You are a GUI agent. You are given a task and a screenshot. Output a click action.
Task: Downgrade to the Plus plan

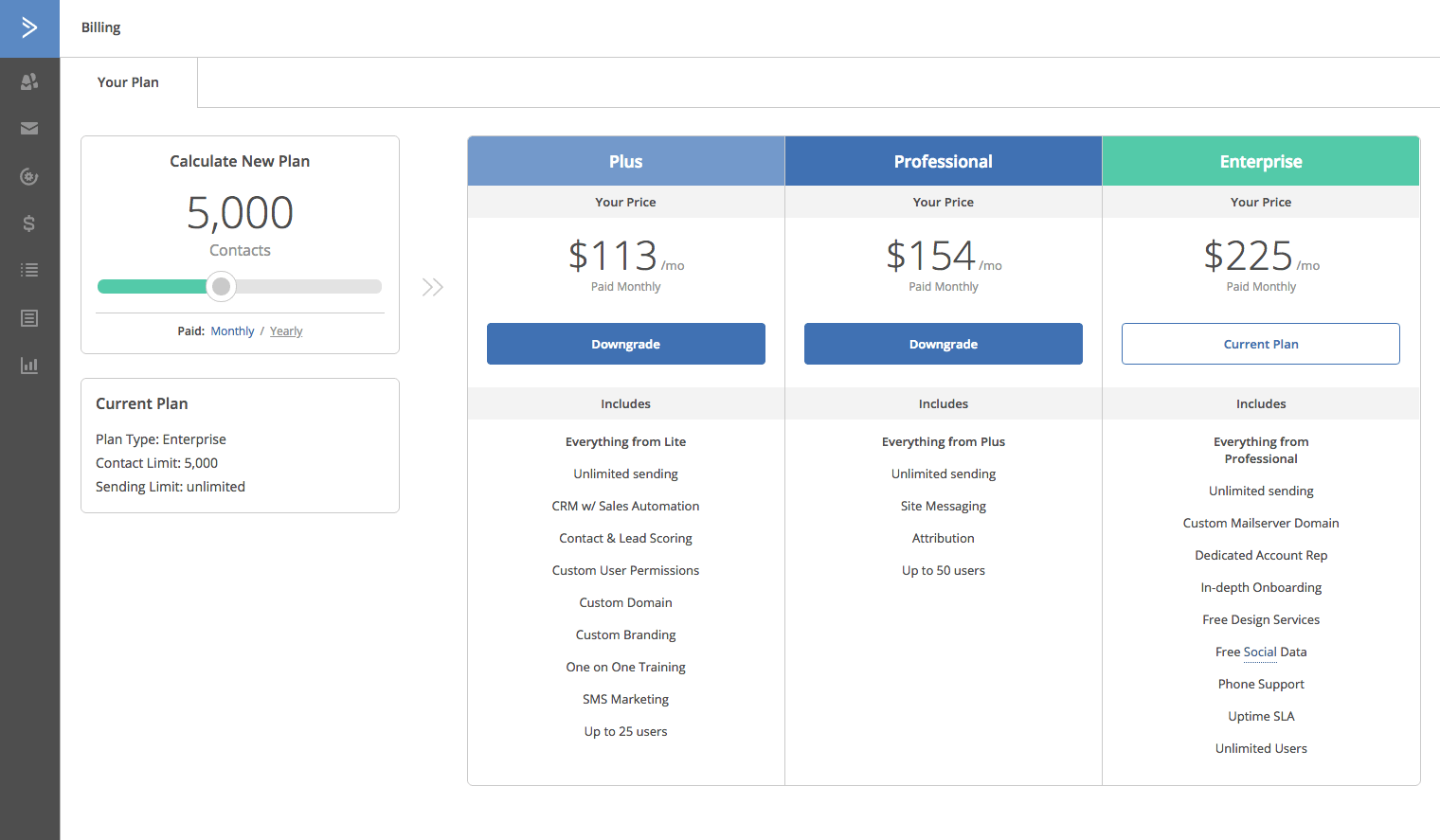[625, 344]
